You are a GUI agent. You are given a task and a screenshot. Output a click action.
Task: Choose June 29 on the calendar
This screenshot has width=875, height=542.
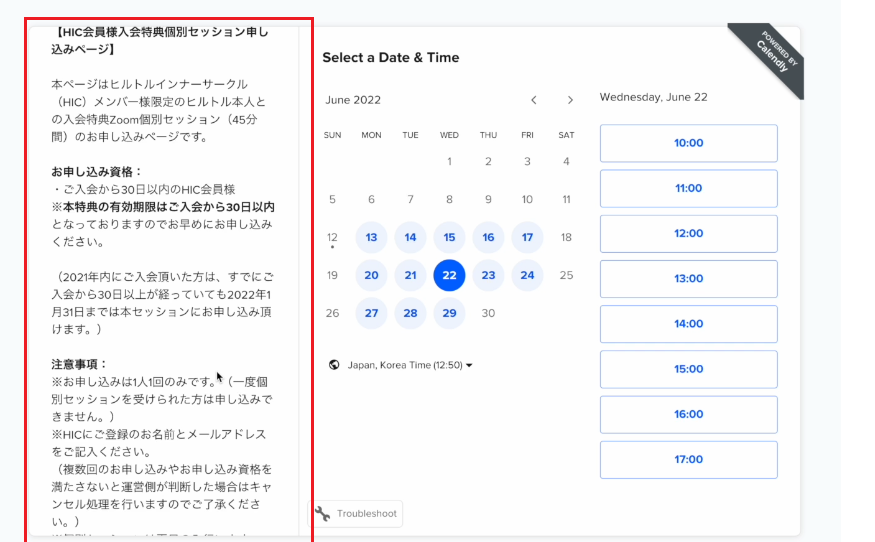(x=449, y=313)
